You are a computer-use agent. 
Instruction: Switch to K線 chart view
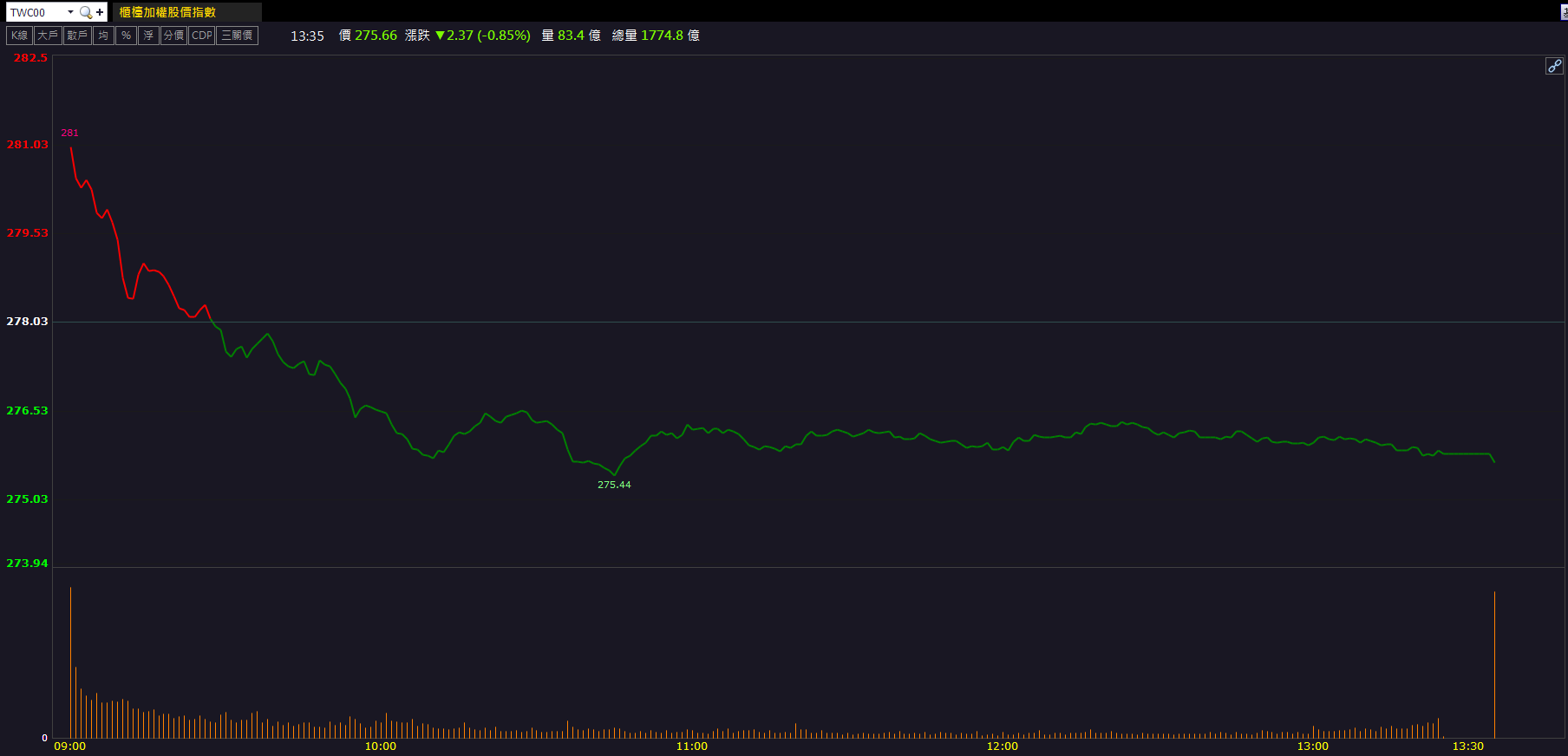[x=19, y=36]
